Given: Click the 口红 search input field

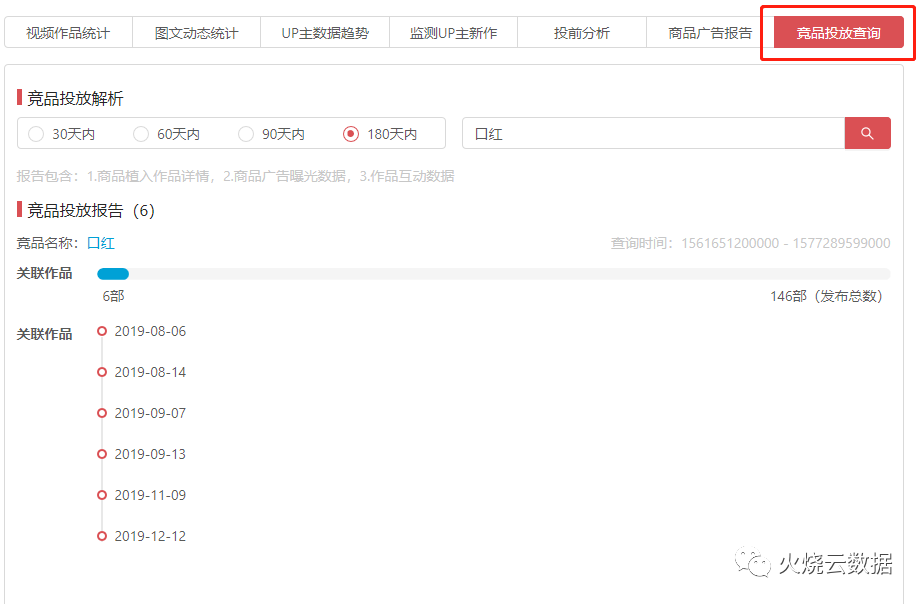Looking at the screenshot, I should tap(653, 134).
